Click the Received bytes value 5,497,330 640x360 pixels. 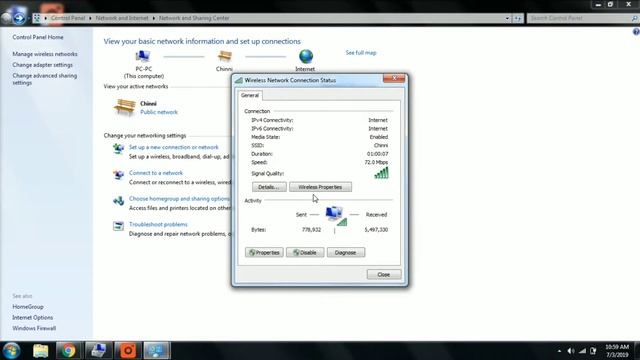pos(376,230)
